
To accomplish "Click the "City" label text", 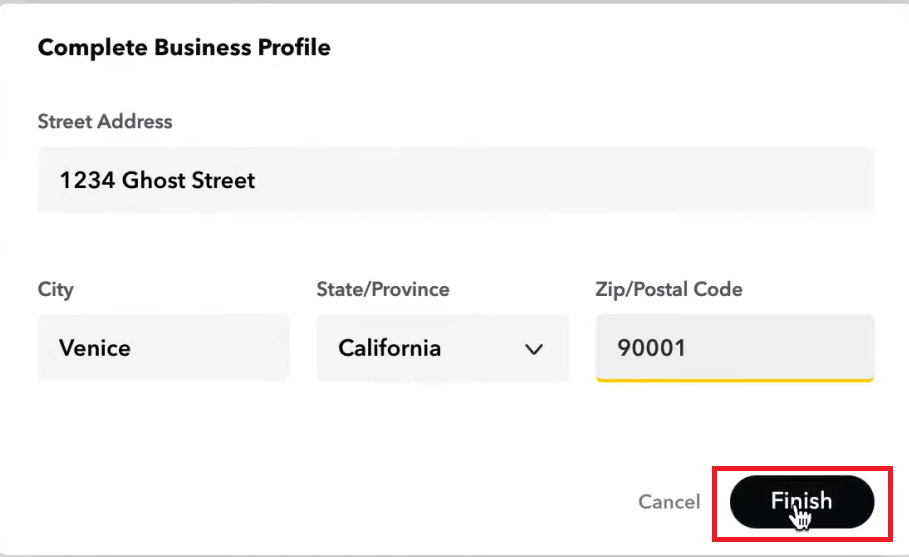I will coord(56,290).
